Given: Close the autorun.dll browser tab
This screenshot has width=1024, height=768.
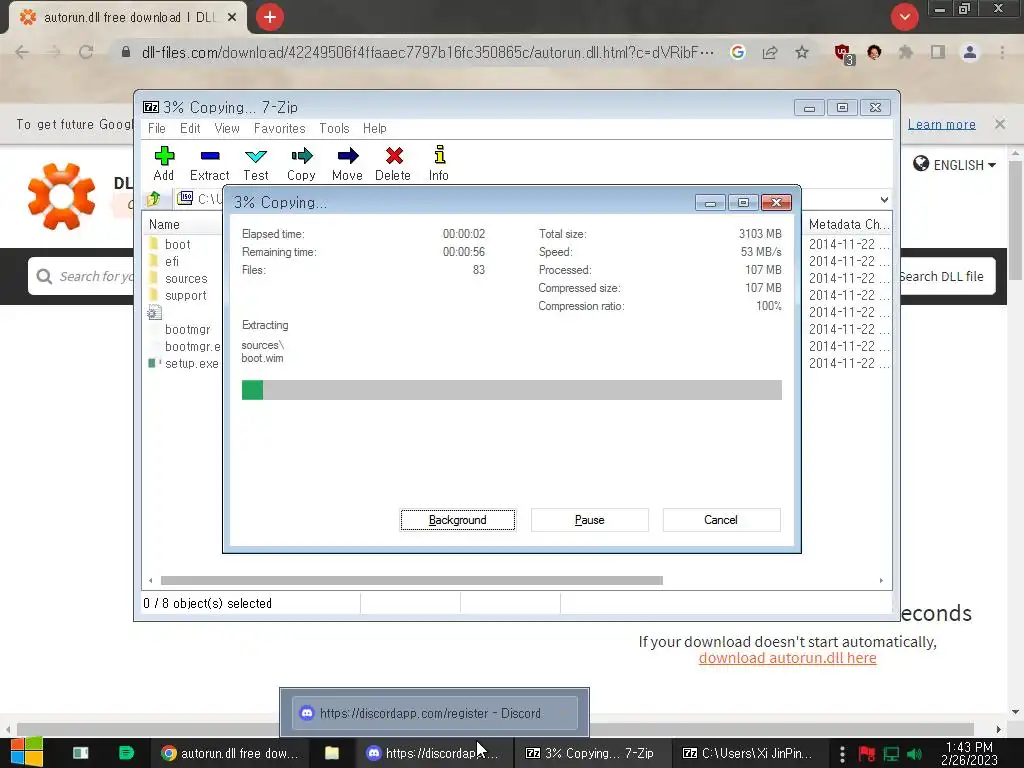Looking at the screenshot, I should [x=232, y=18].
